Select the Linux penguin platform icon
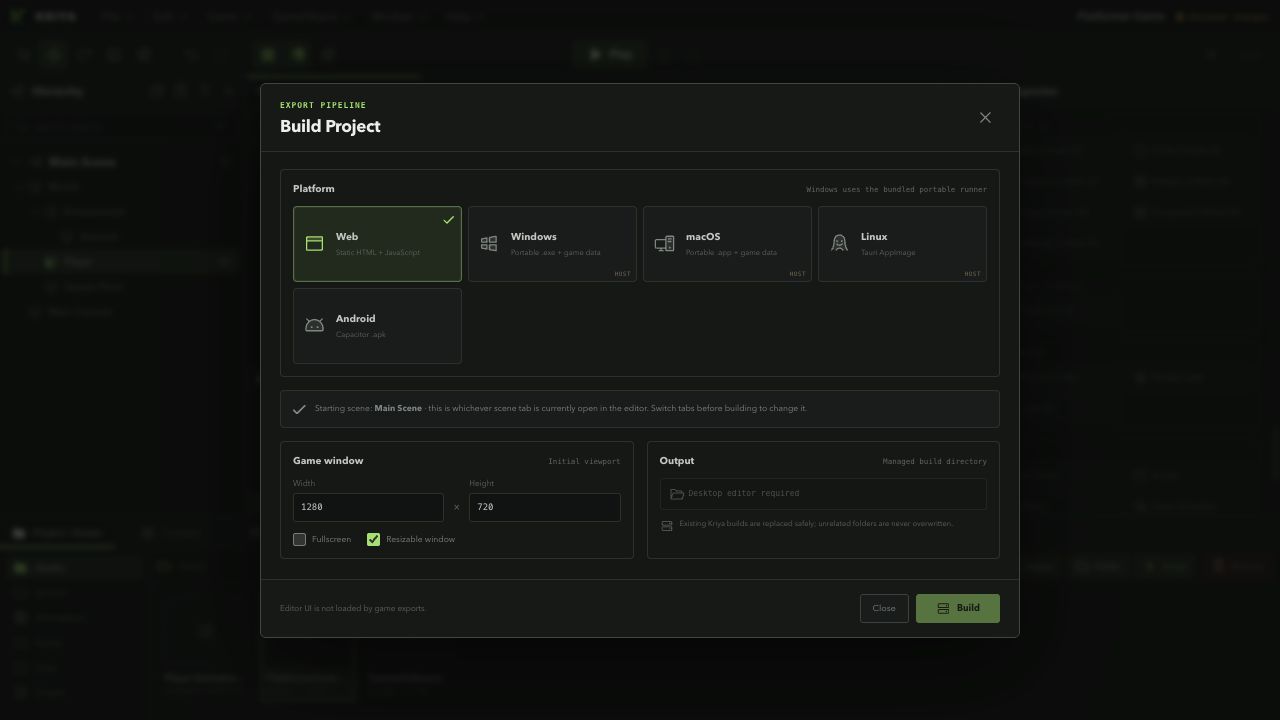The height and width of the screenshot is (720, 1280). (839, 244)
